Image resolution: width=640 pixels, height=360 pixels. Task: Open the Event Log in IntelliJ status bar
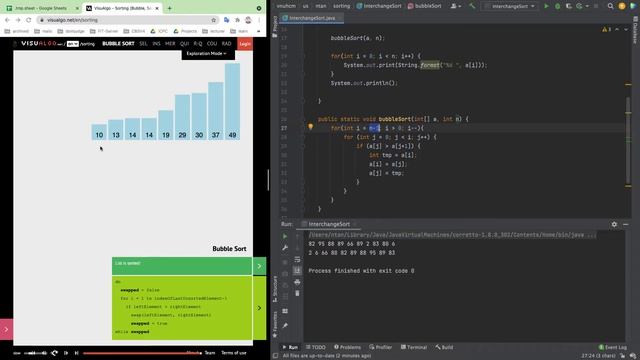point(612,347)
